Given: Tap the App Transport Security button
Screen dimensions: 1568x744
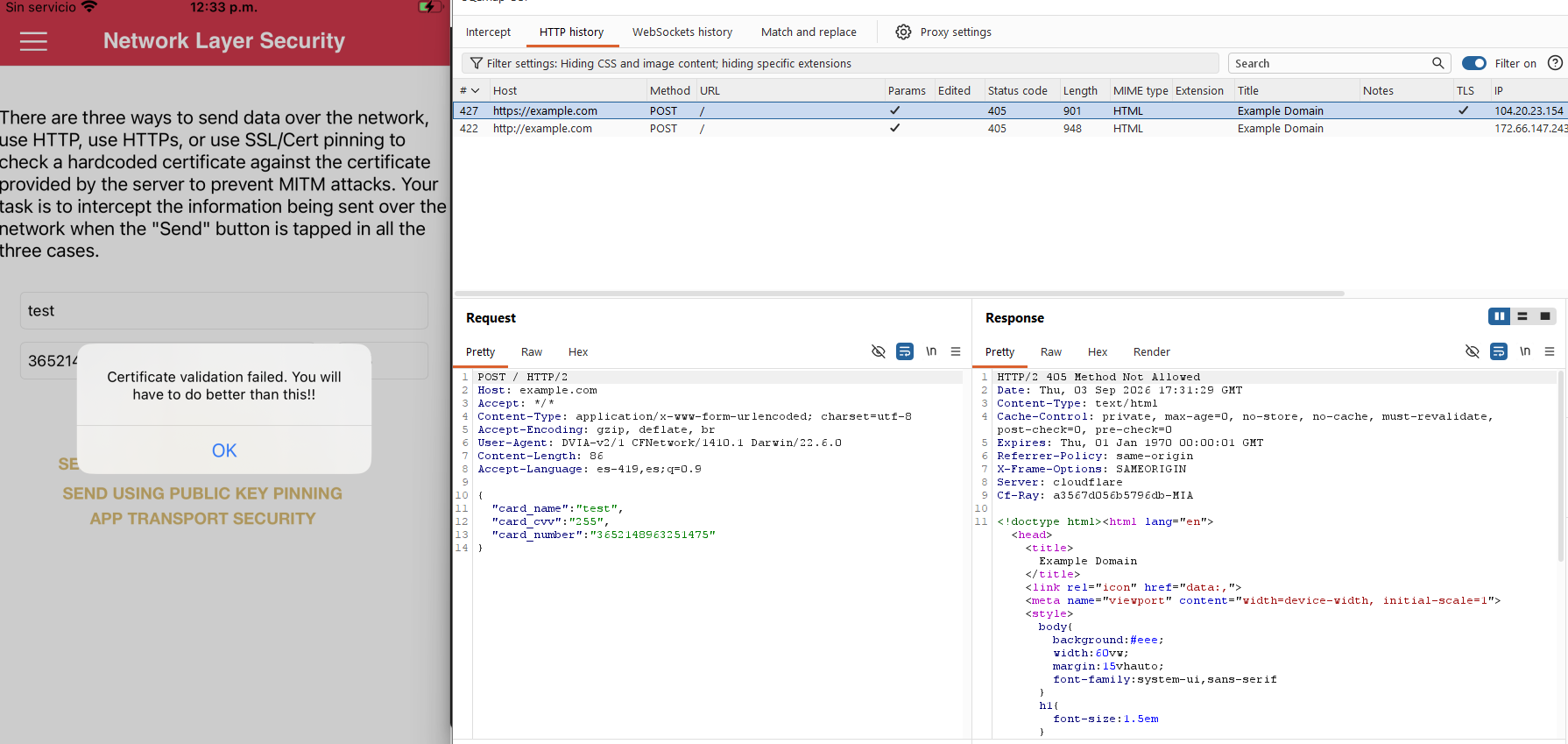Looking at the screenshot, I should tap(202, 519).
